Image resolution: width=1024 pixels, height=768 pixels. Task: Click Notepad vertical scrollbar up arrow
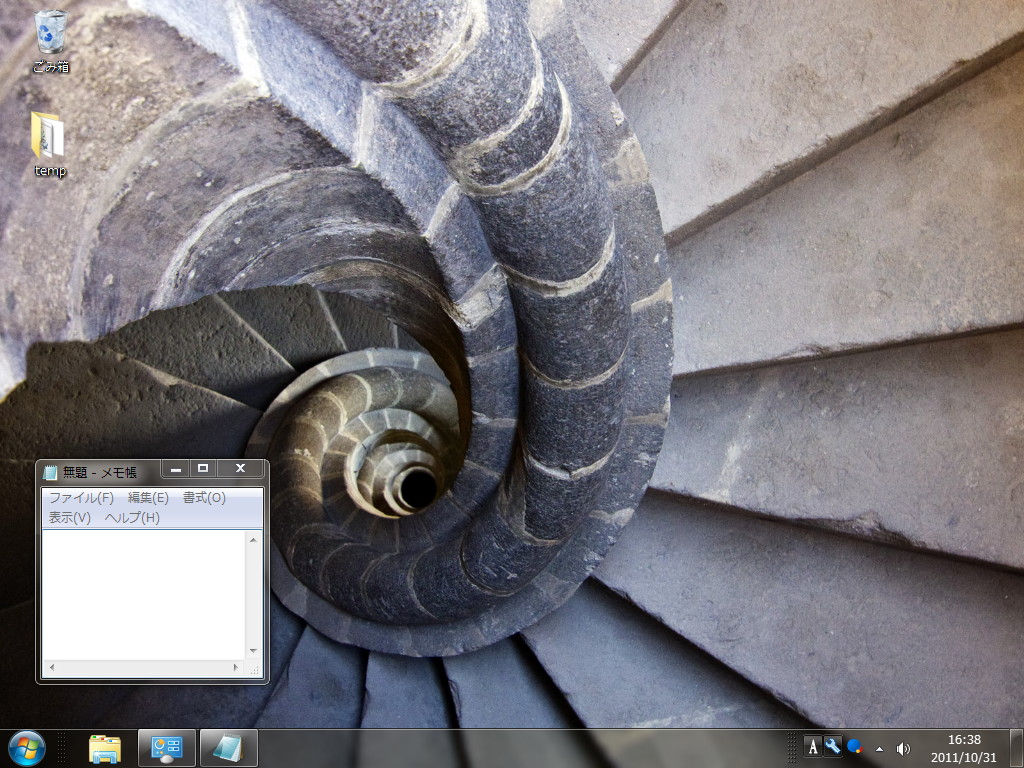253,539
